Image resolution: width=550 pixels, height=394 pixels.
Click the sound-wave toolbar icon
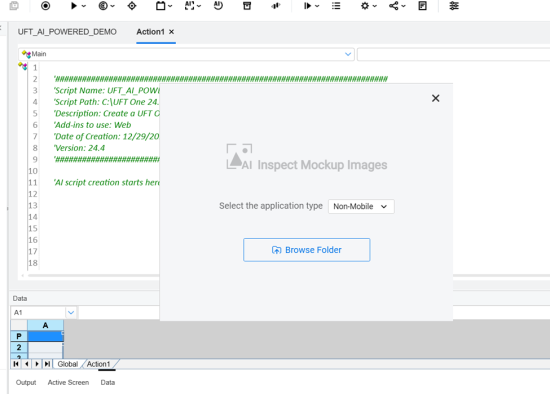tap(276, 6)
